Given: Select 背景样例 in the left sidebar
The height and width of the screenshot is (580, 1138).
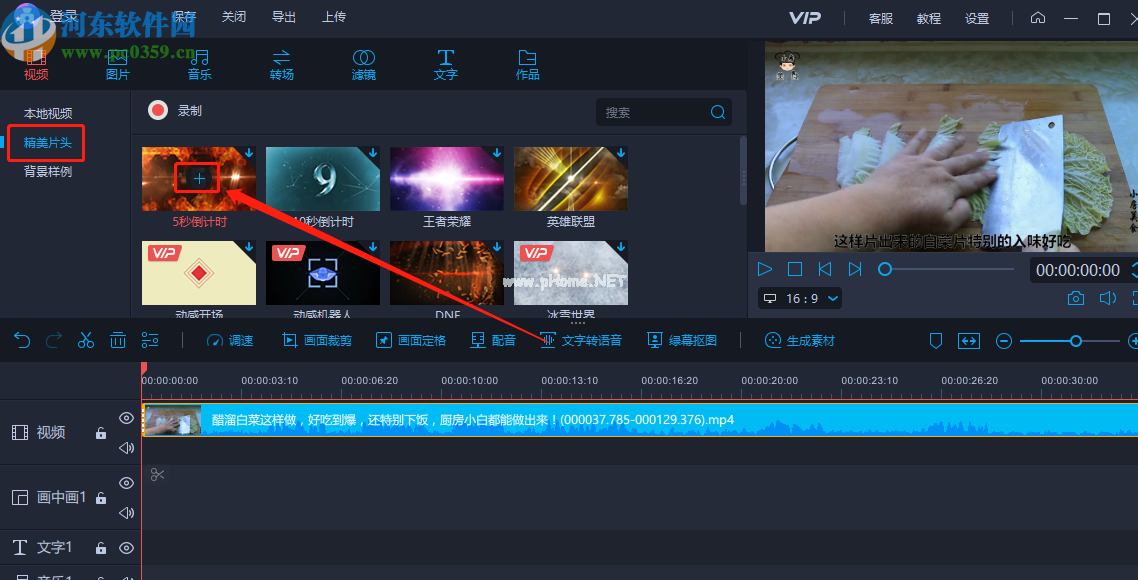Looking at the screenshot, I should coord(48,171).
